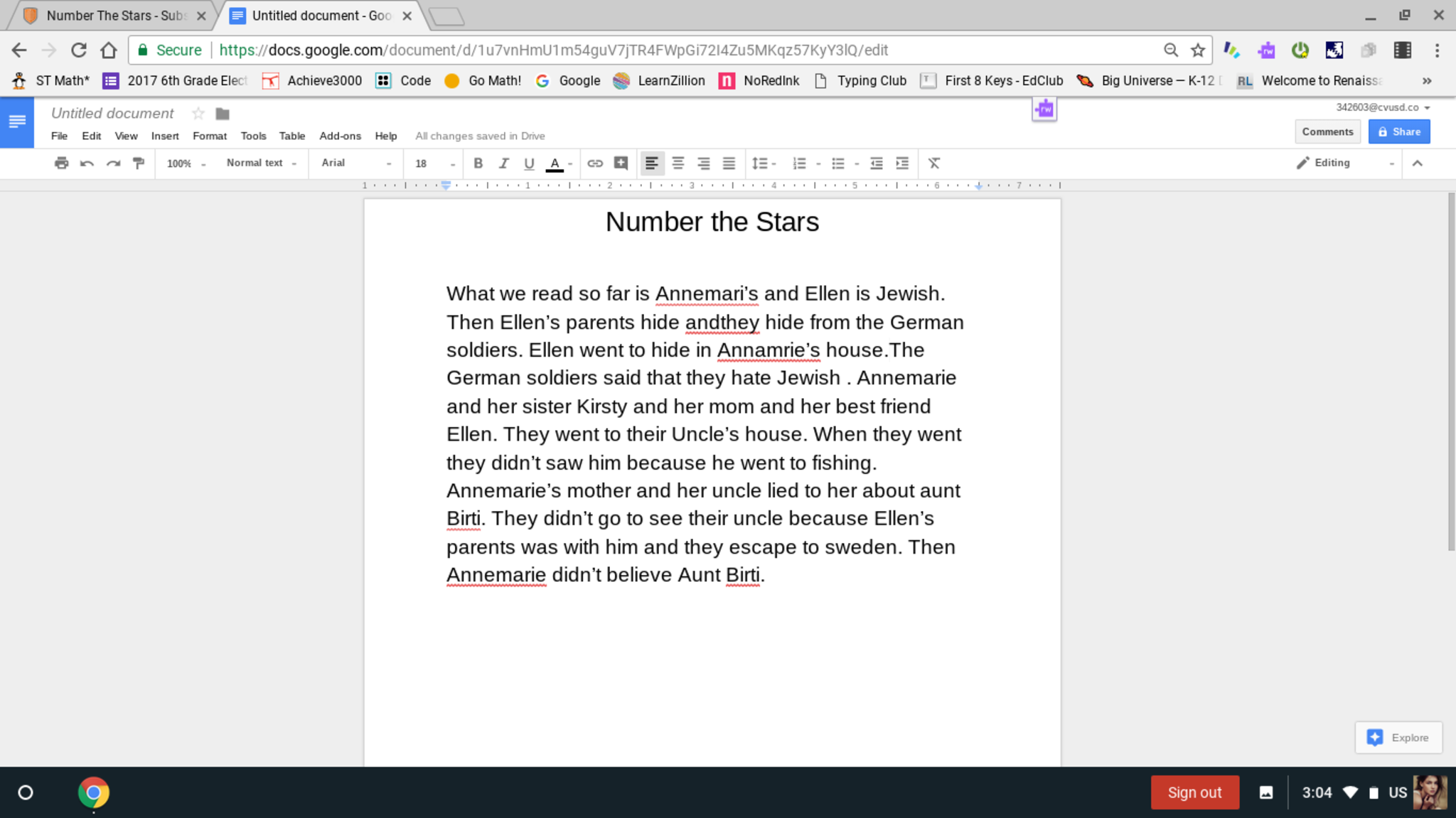This screenshot has width=1456, height=818.
Task: Click the clear formatting icon
Action: click(934, 163)
